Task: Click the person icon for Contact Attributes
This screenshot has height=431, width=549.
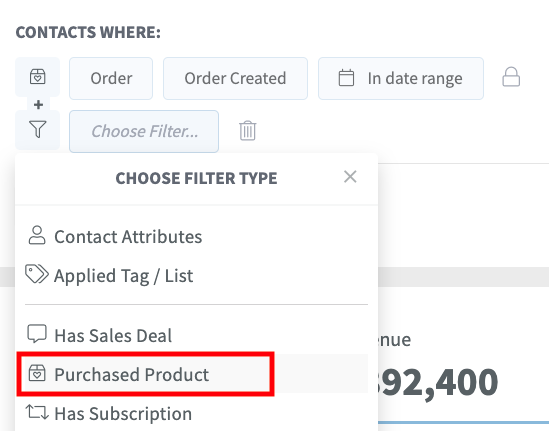Action: click(37, 235)
